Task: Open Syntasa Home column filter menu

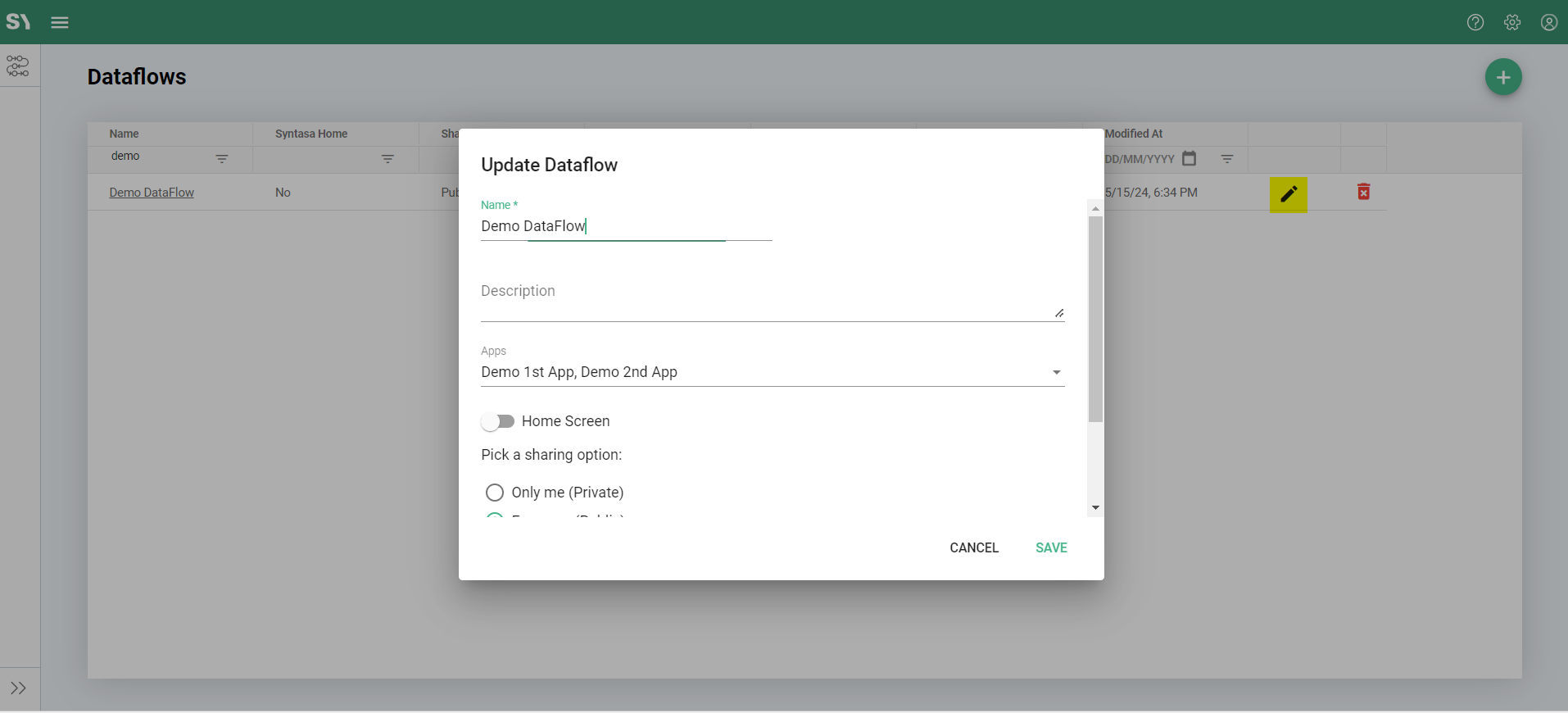Action: (387, 158)
